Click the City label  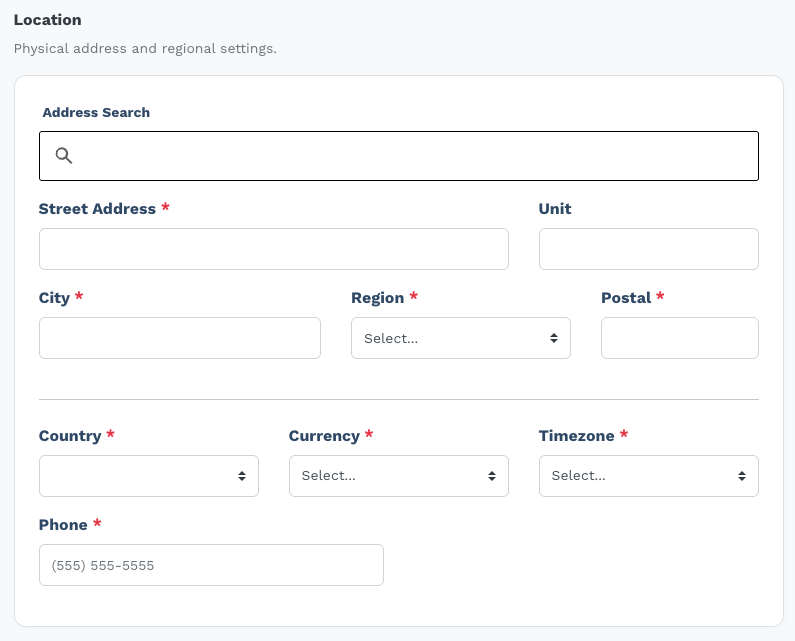click(54, 298)
